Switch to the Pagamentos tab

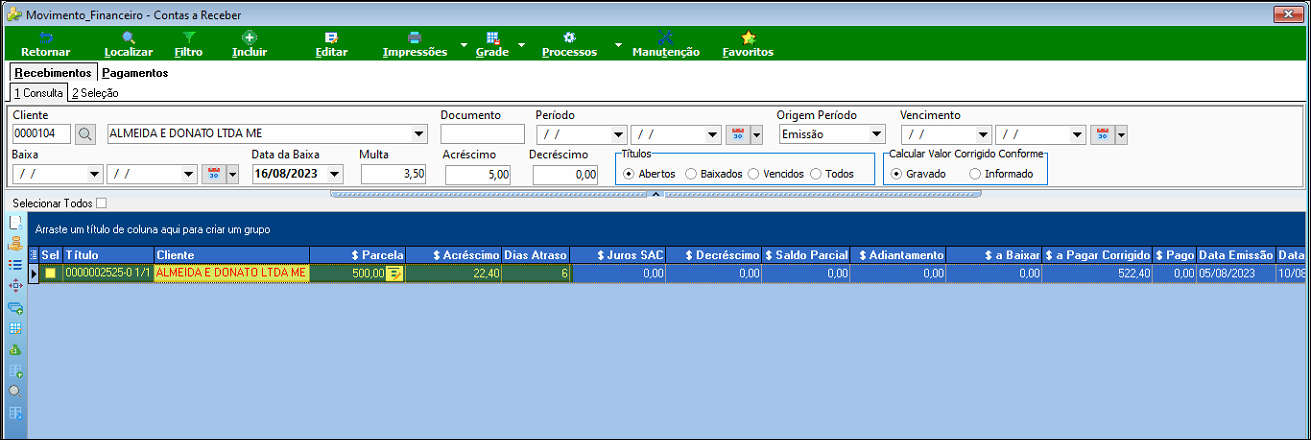(135, 73)
